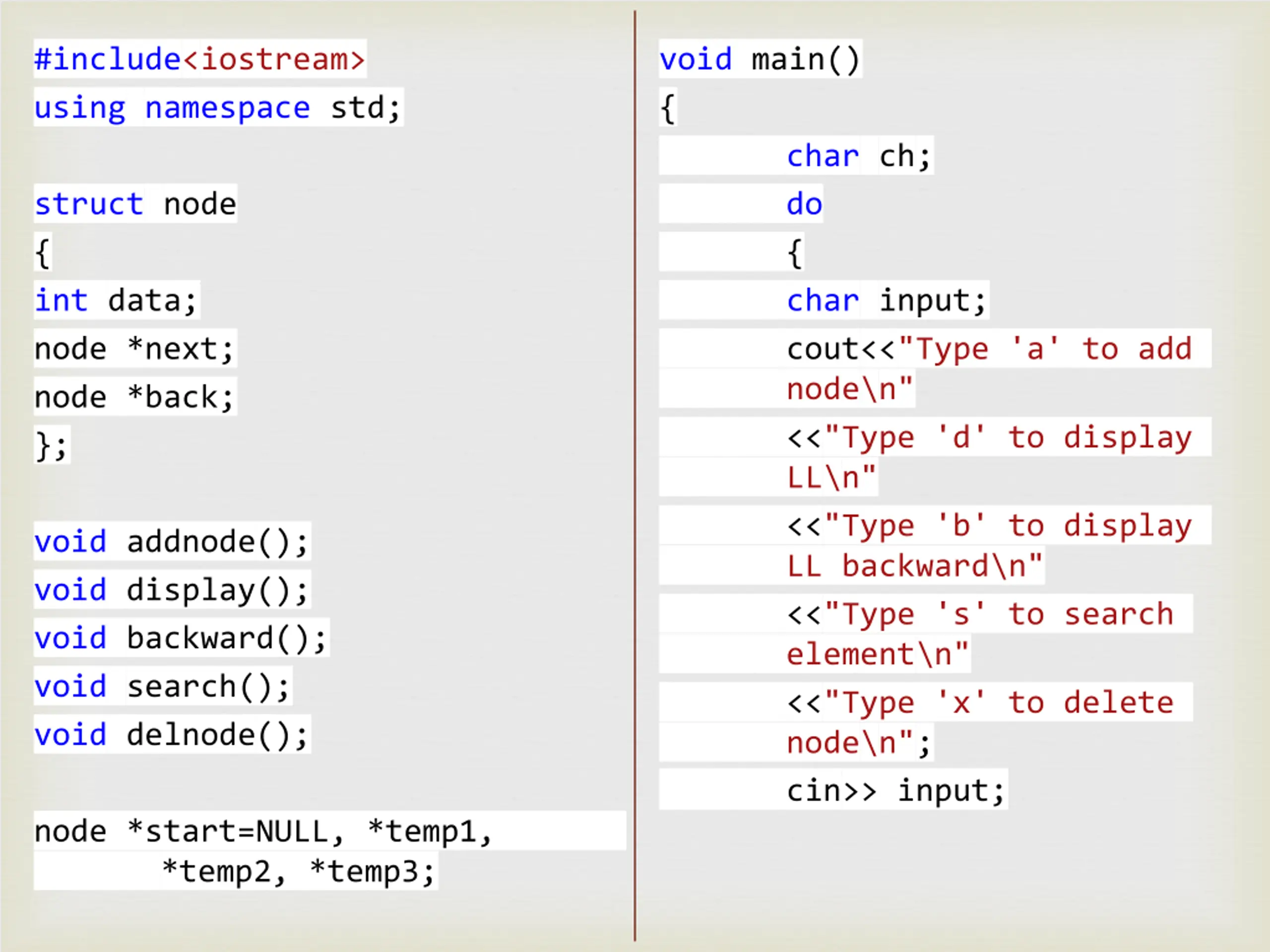
Task: Click the line "char ch;"
Action: [859, 156]
